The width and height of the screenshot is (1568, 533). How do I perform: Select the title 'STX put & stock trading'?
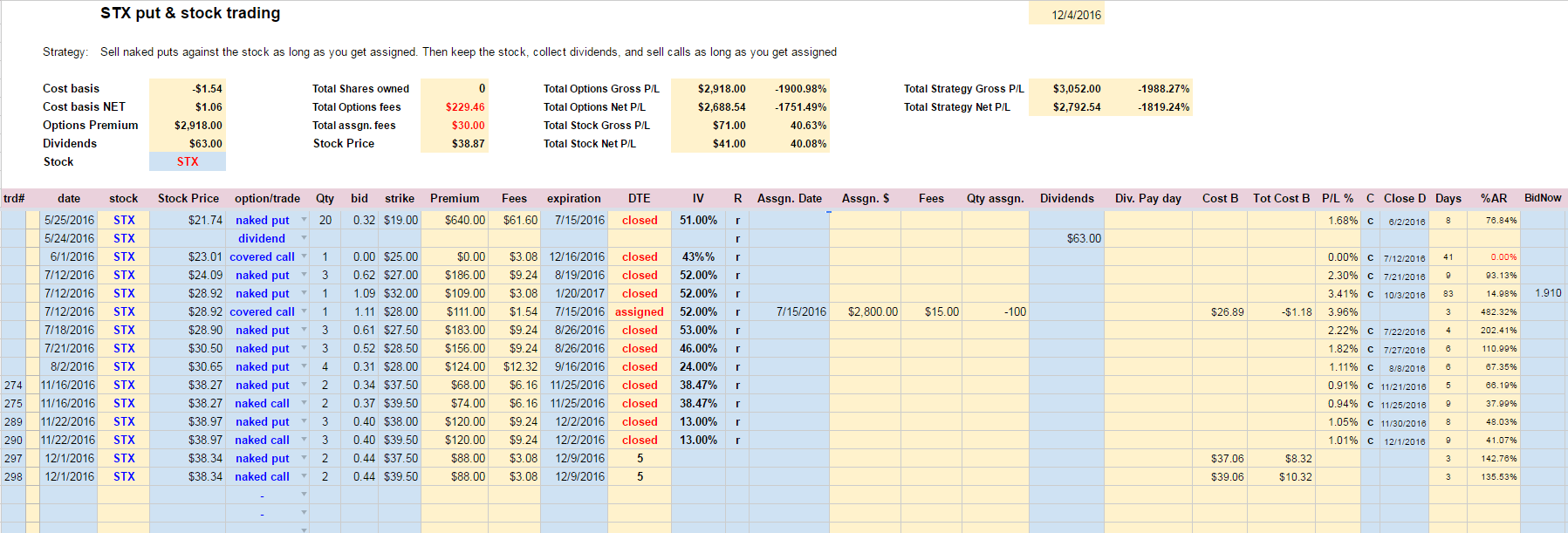point(190,13)
